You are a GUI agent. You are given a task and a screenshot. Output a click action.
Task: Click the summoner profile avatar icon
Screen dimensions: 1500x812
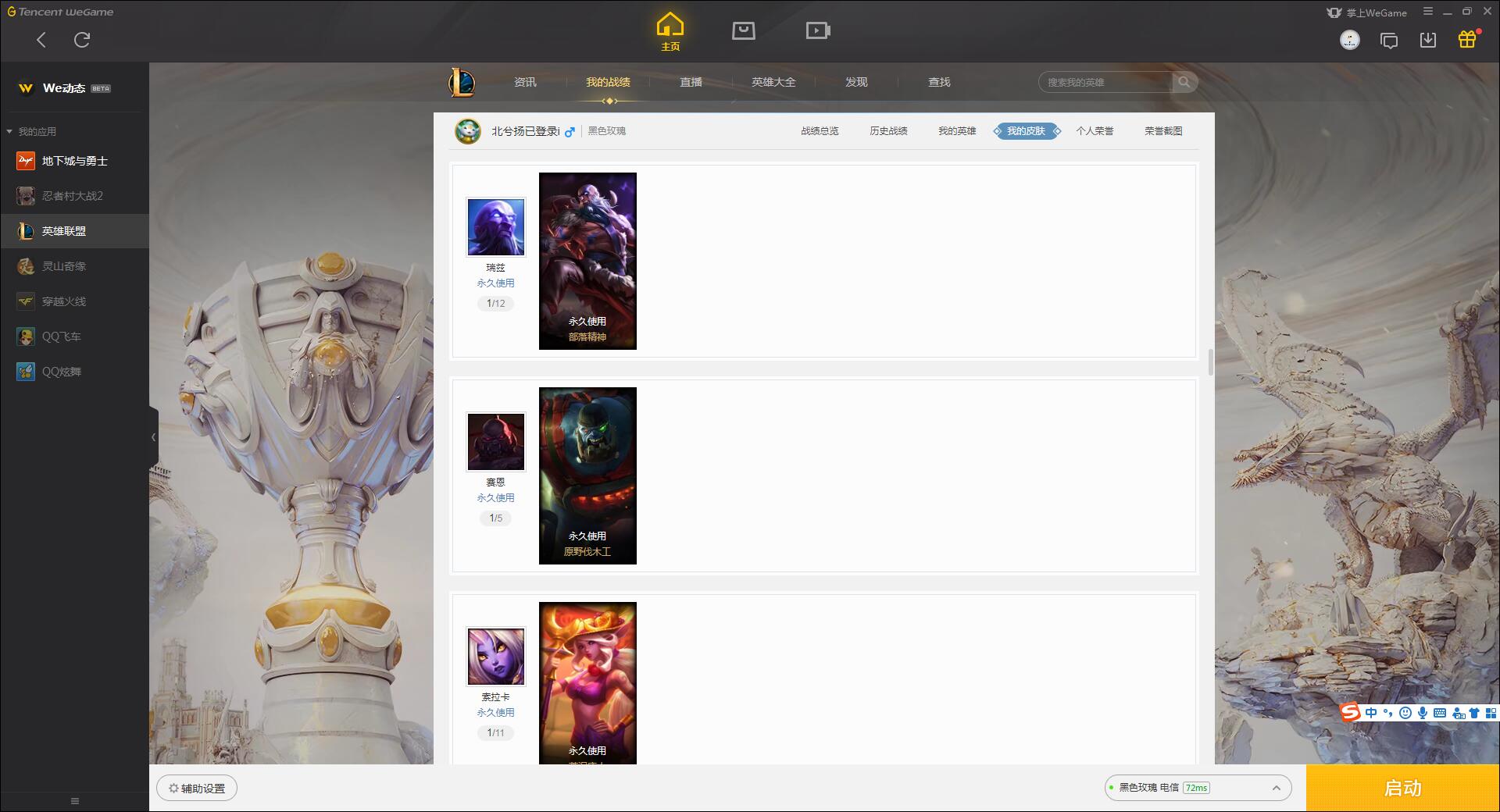tap(468, 131)
